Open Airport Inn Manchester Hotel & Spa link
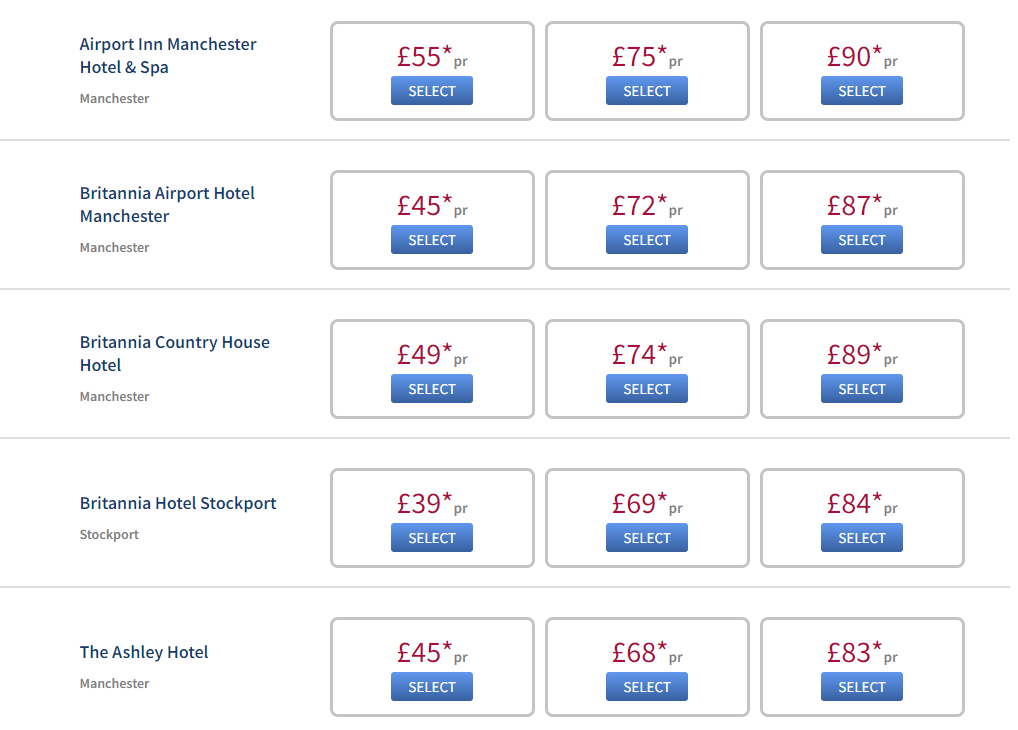This screenshot has height=730, width=1018. tap(168, 56)
